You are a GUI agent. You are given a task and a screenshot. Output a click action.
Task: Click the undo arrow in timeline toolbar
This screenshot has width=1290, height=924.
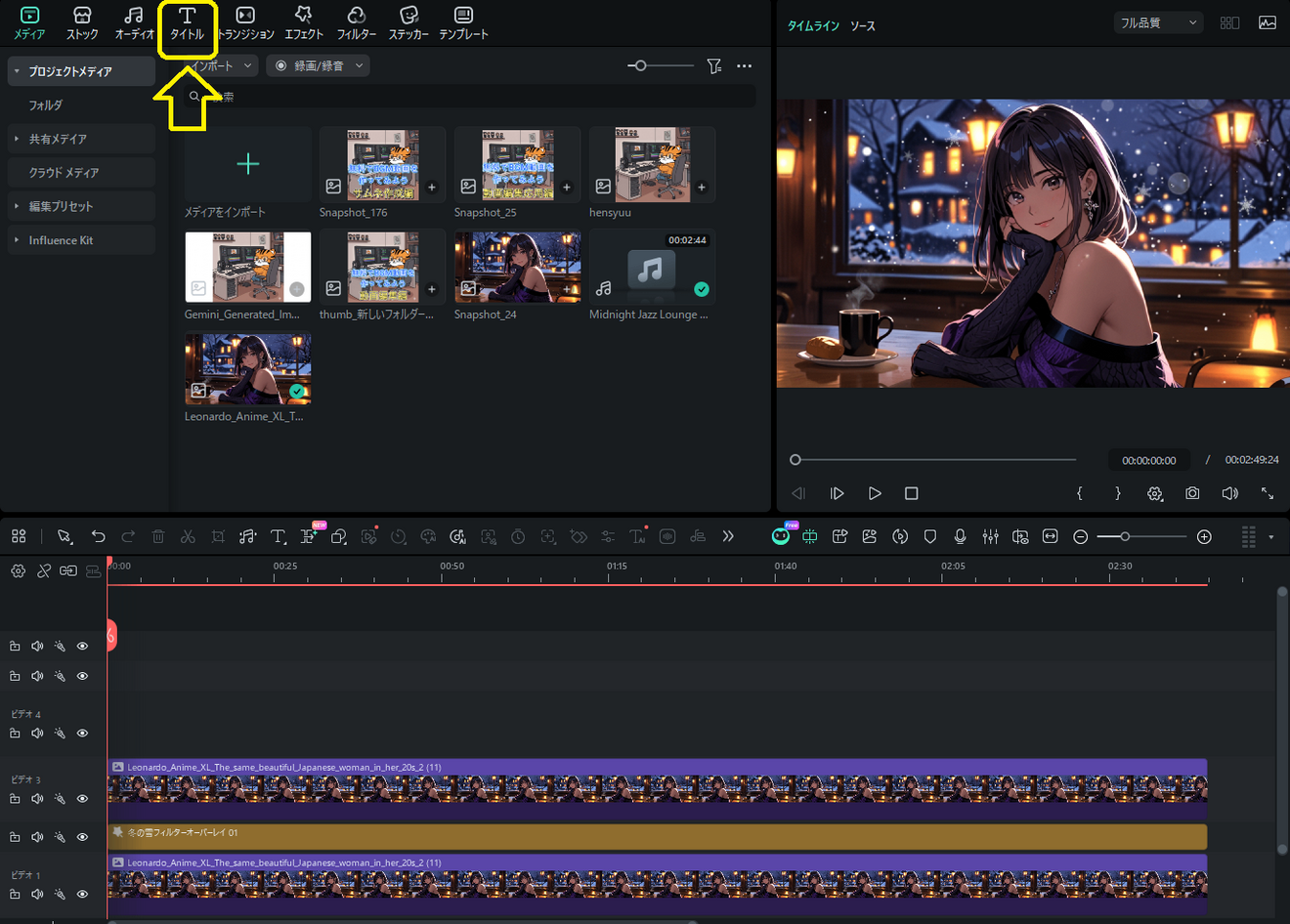point(98,536)
